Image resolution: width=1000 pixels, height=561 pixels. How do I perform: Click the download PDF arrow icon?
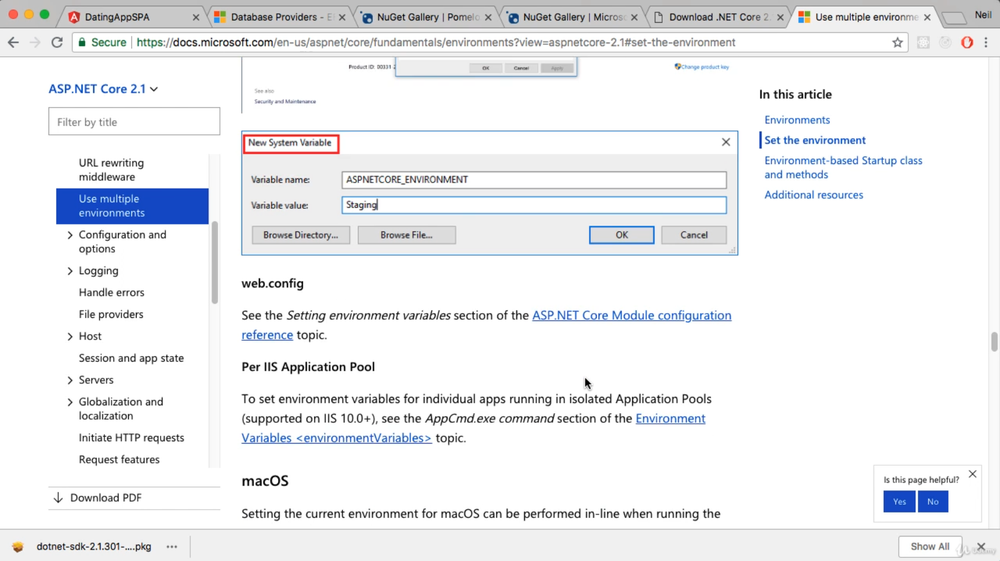58,498
